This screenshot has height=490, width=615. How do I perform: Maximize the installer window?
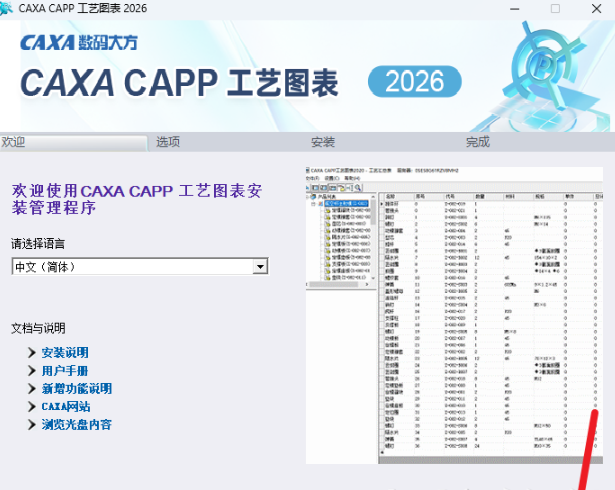point(555,9)
